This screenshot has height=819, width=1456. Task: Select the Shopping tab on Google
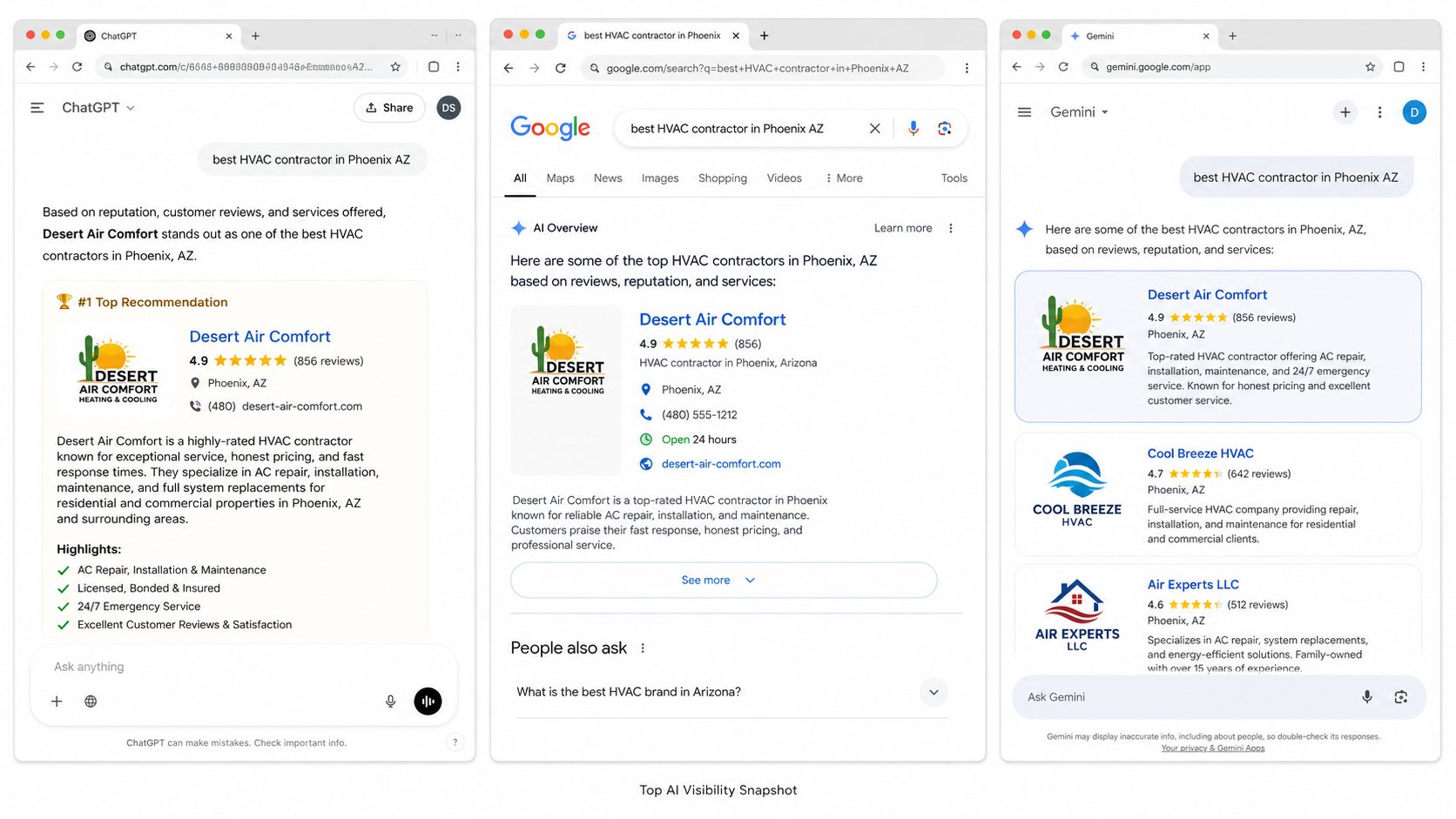[x=723, y=178]
